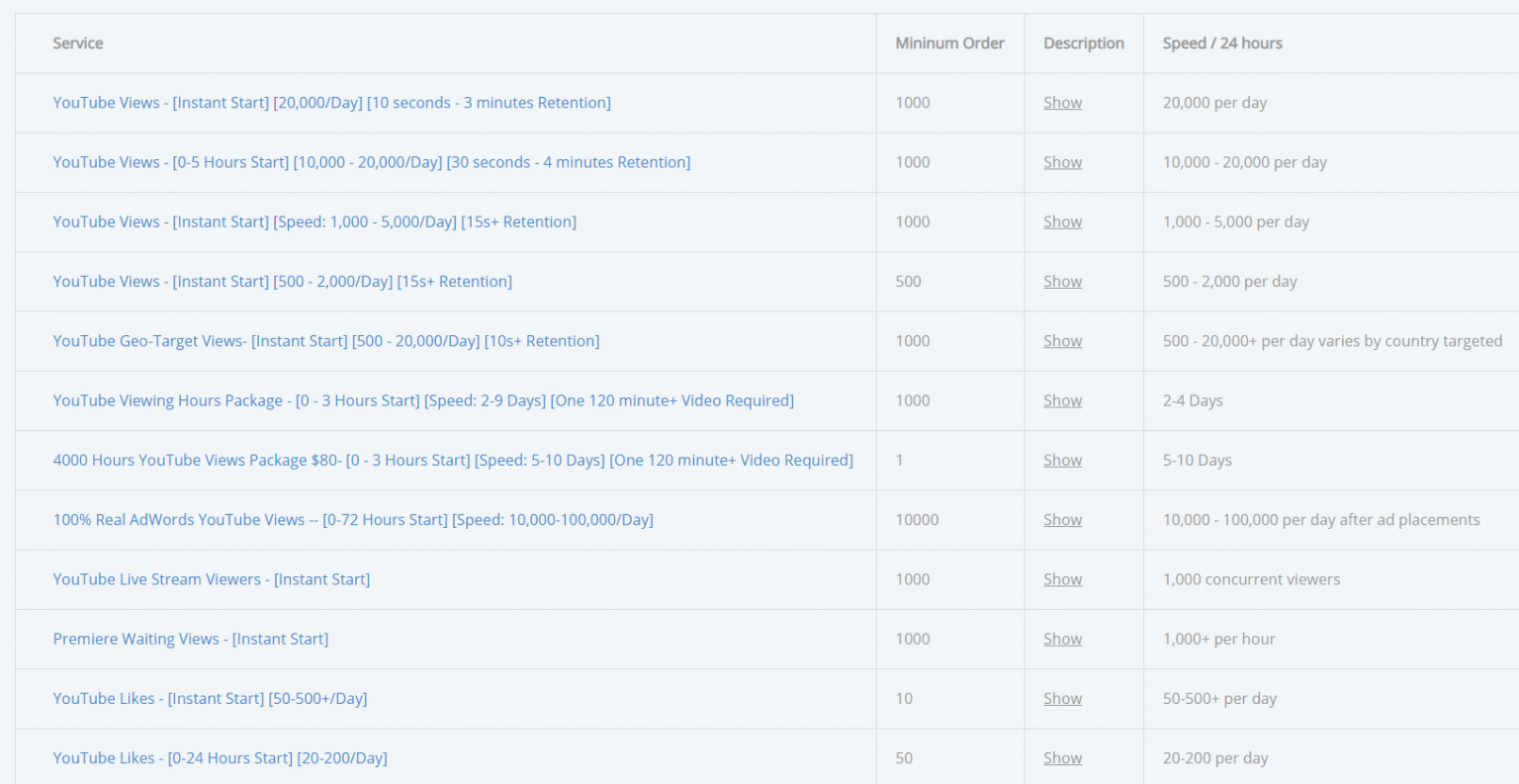
Task: Show description for the AdWords YouTube Views service
Action: point(1062,519)
